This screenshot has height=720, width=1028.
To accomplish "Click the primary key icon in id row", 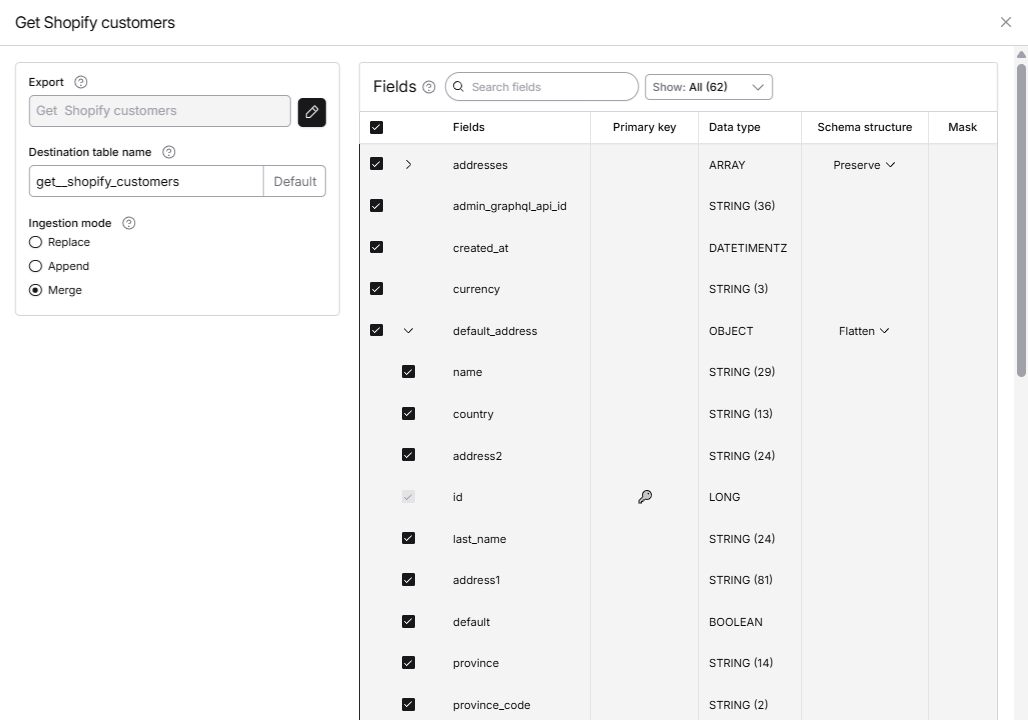I will point(644,497).
